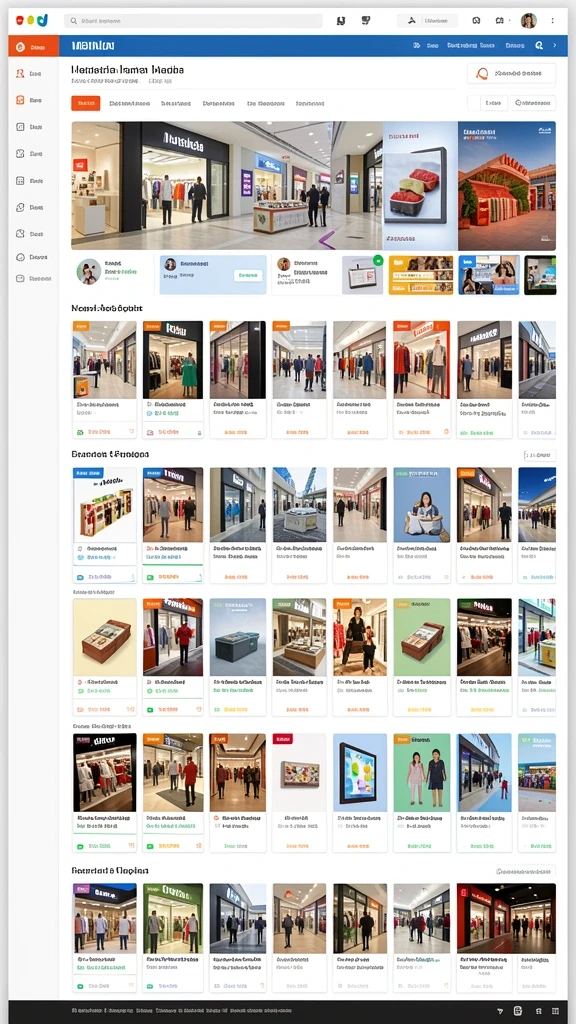Select the highlighted orange sidebar item

click(33, 47)
